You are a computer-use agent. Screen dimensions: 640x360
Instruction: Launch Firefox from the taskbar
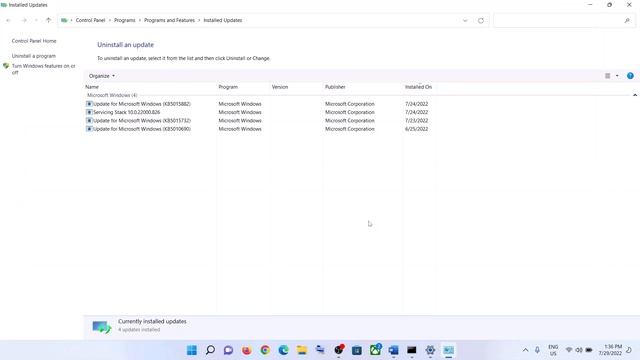(247, 350)
